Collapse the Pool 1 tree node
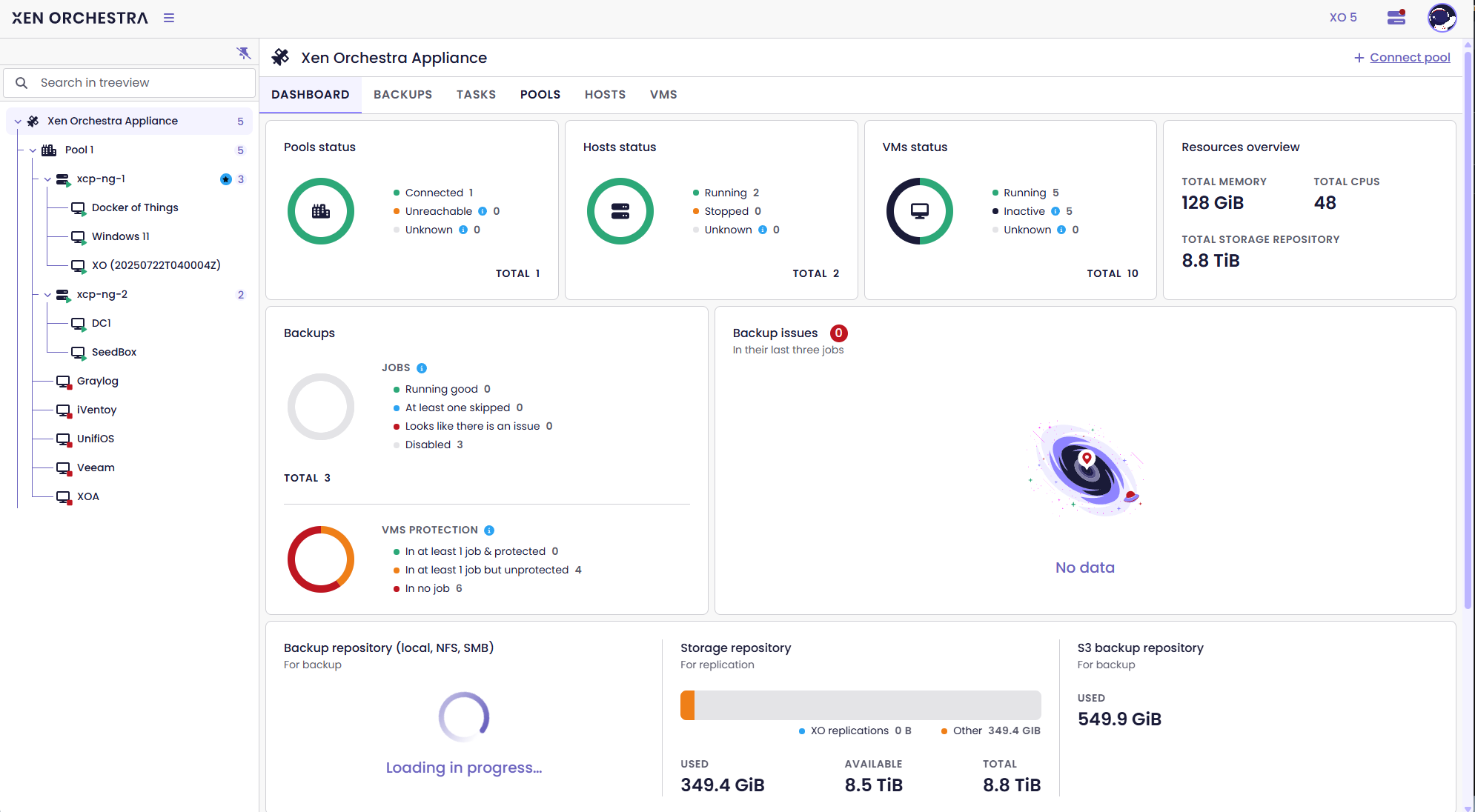Screen dimensions: 1475x812 [x=33, y=150]
